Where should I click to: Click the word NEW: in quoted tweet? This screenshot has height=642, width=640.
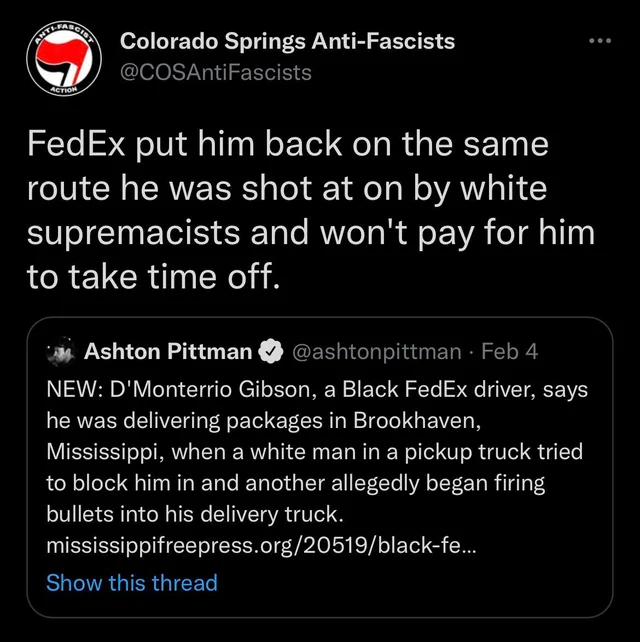coord(75,388)
